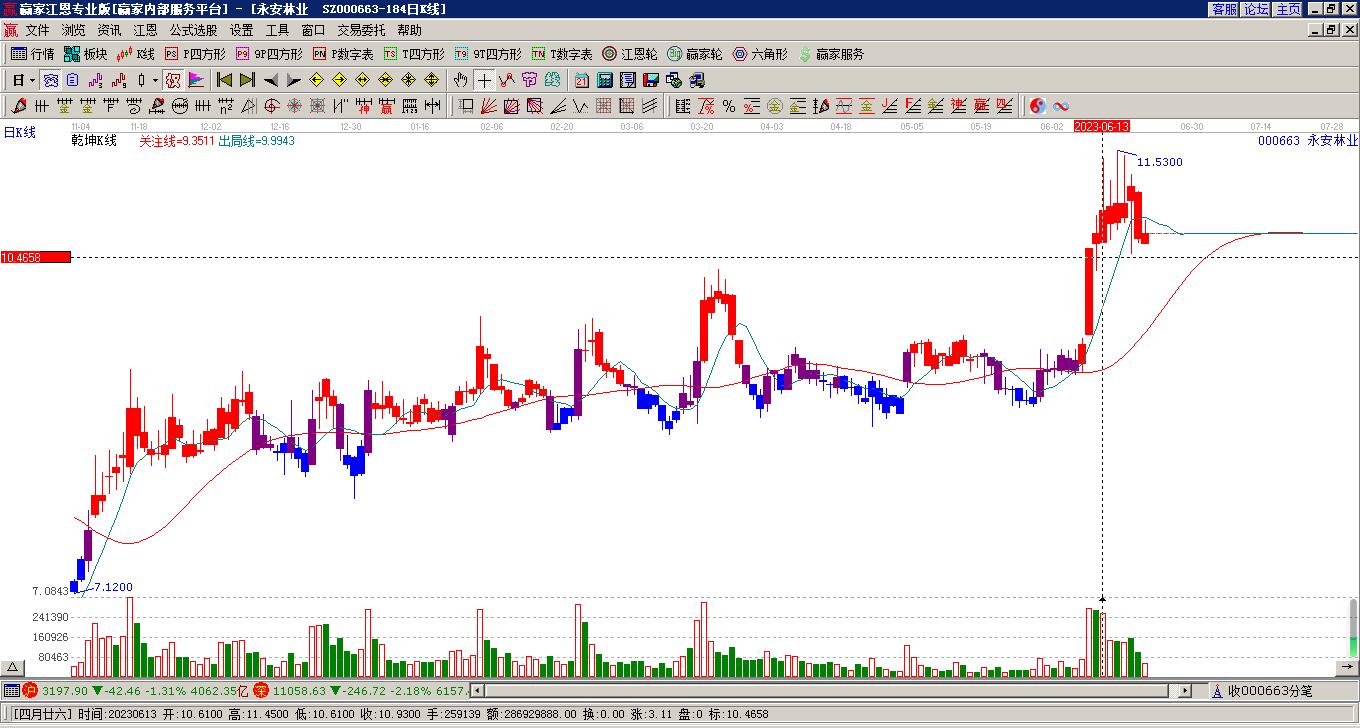Viewport: 1360px width, 728px height.
Task: Open the 文件 menu
Action: click(x=37, y=31)
